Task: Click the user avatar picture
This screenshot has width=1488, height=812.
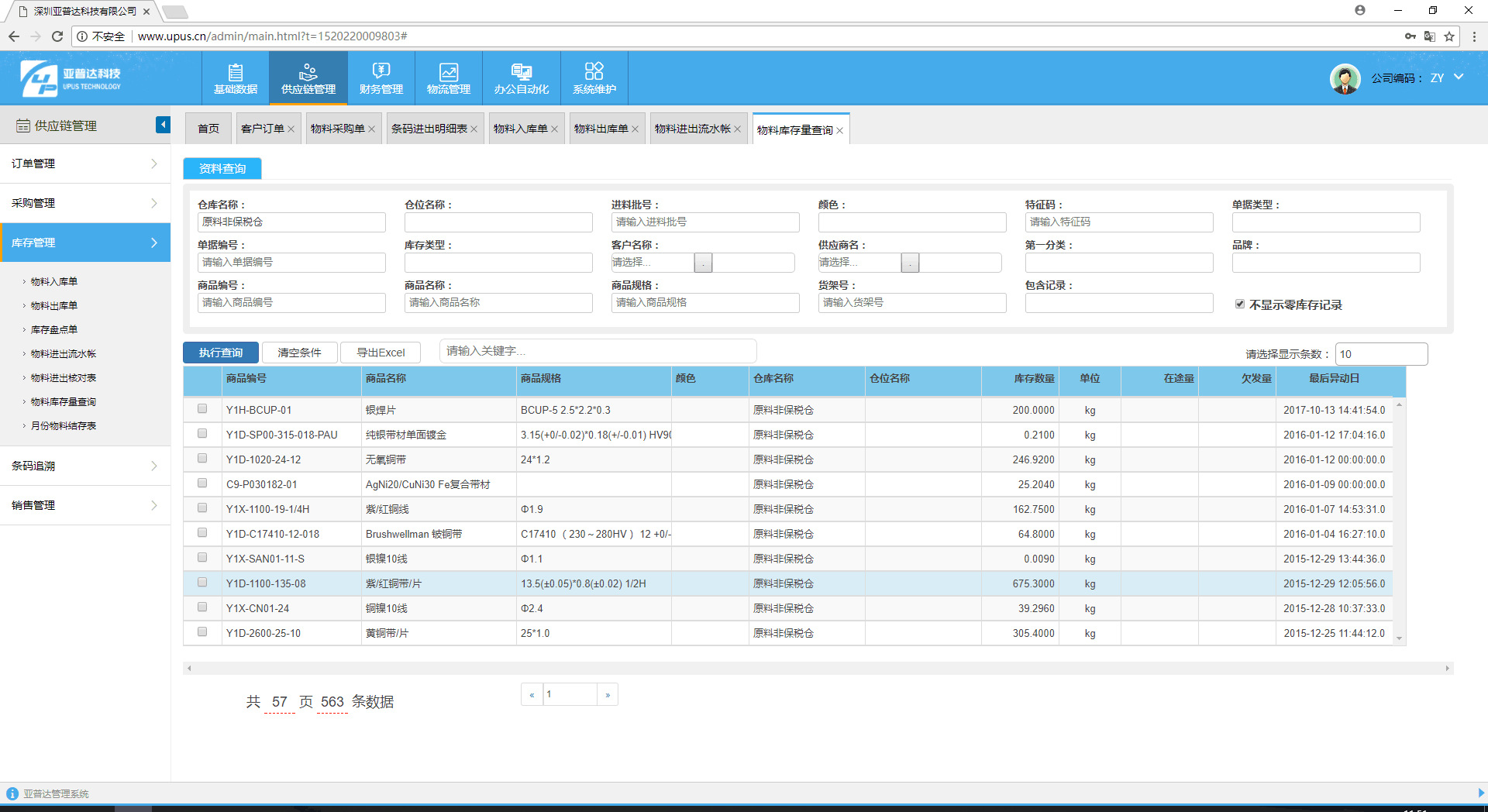Action: point(1345,78)
